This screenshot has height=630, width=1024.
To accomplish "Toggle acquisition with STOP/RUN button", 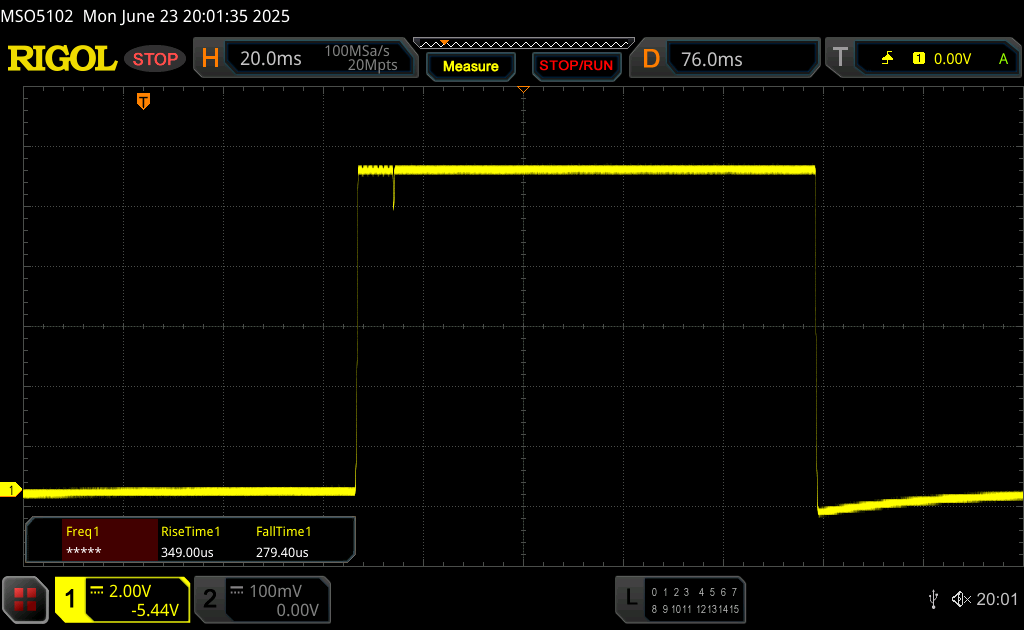I will click(x=575, y=66).
